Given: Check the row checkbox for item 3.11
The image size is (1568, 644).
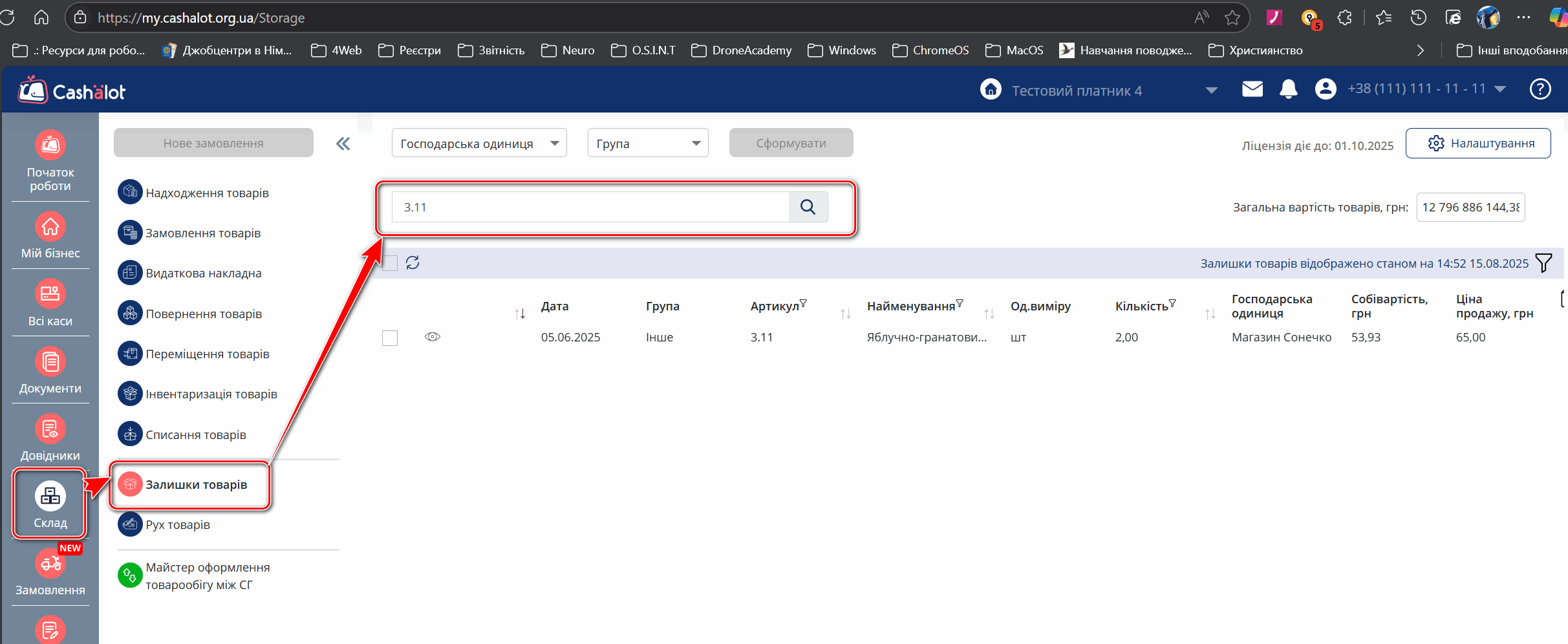Looking at the screenshot, I should pos(390,338).
